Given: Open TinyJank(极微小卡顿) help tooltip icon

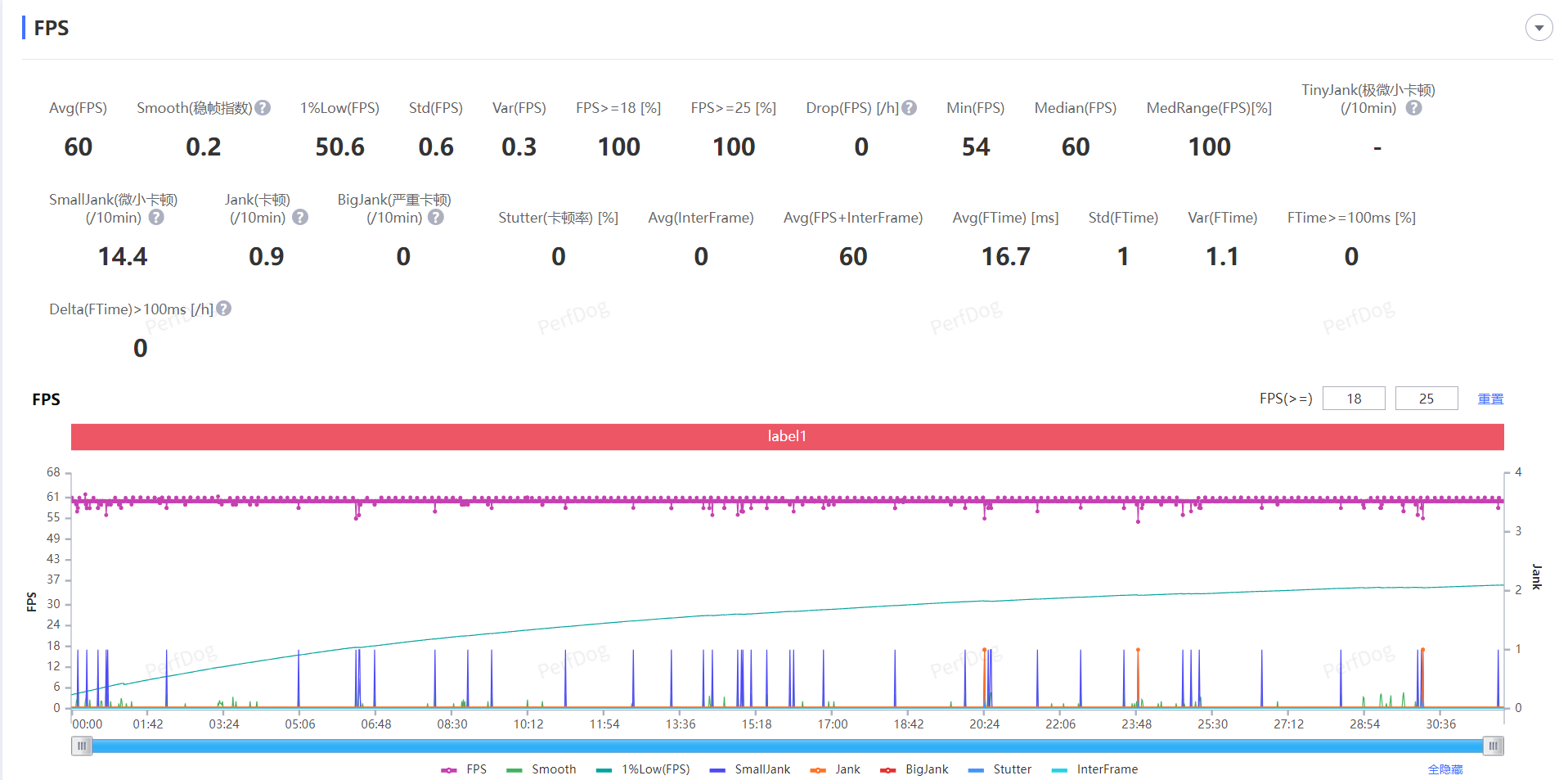Looking at the screenshot, I should (x=1413, y=108).
